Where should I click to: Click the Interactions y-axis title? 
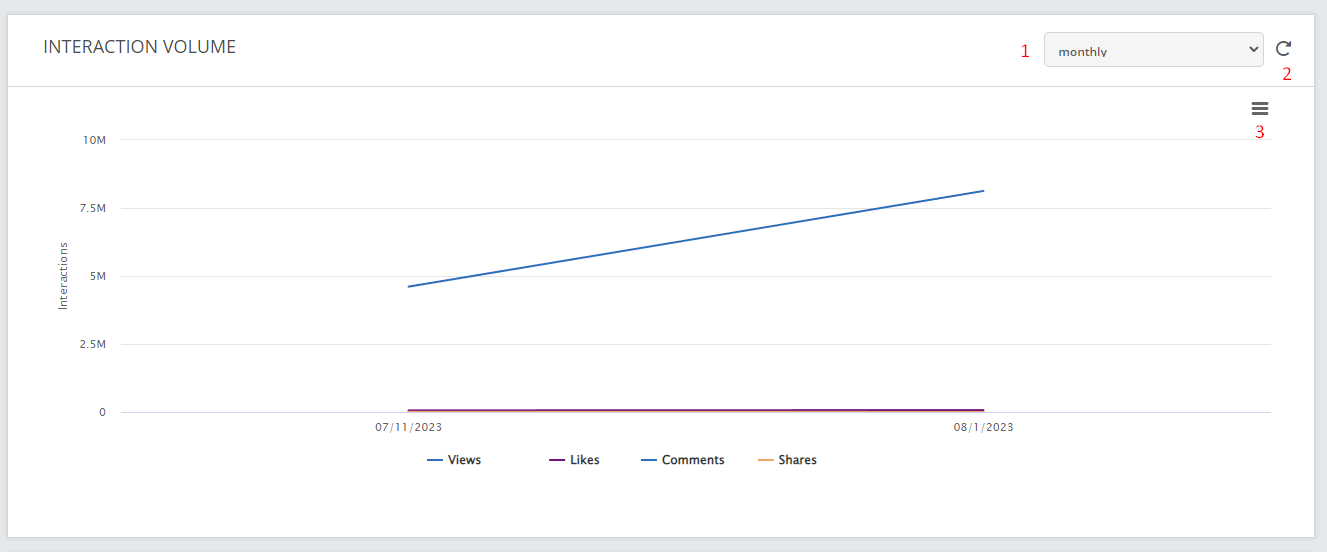pyautogui.click(x=63, y=275)
